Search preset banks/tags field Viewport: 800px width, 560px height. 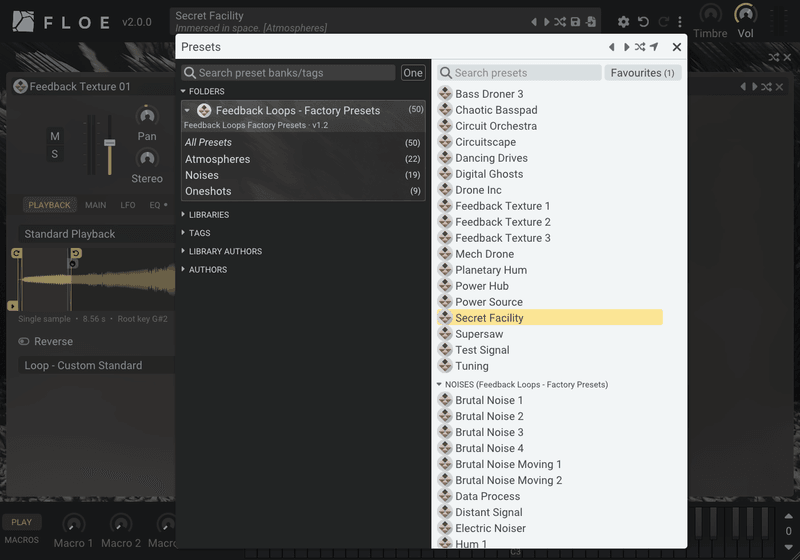(x=289, y=73)
